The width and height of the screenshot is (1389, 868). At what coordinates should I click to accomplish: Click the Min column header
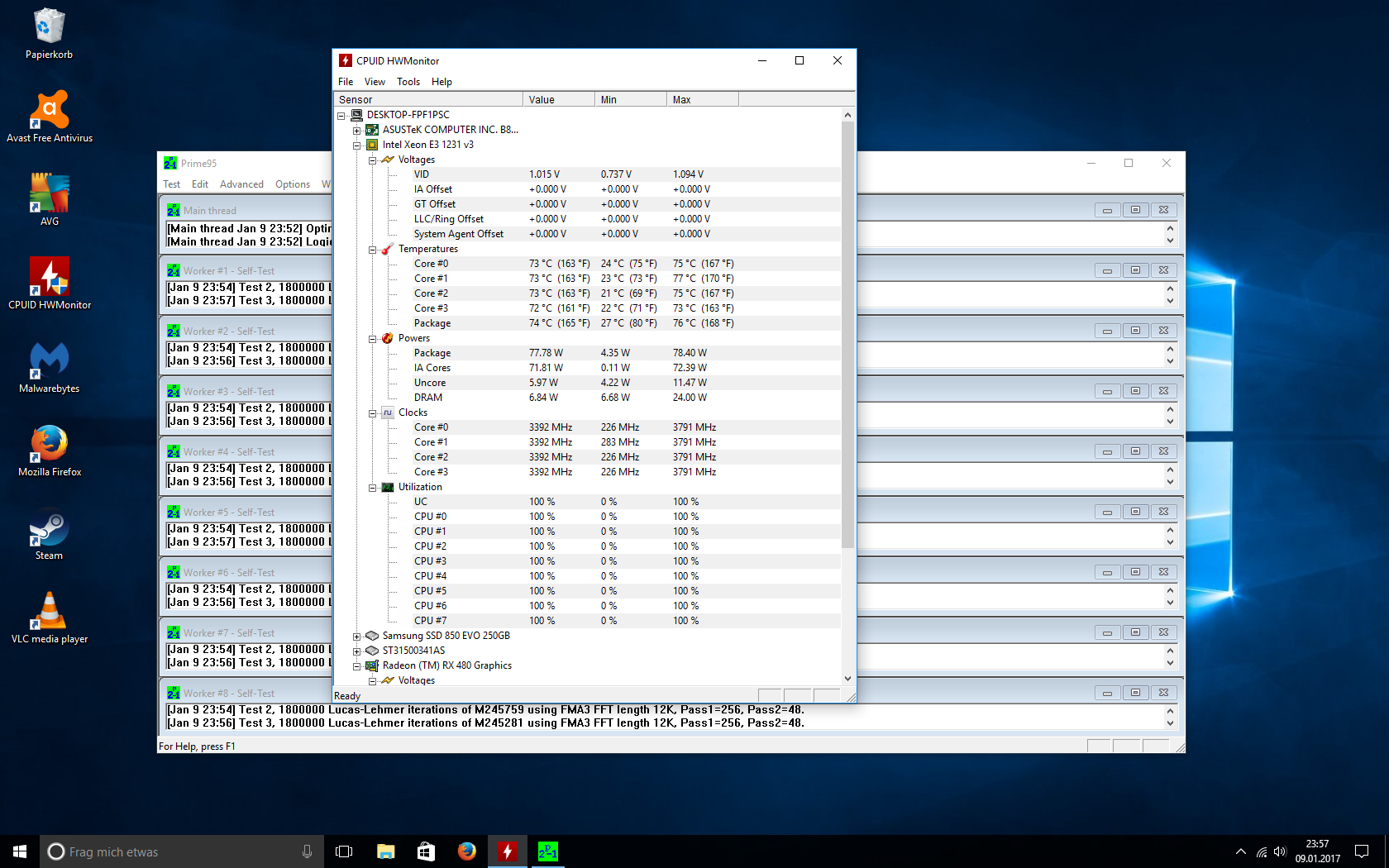(631, 99)
